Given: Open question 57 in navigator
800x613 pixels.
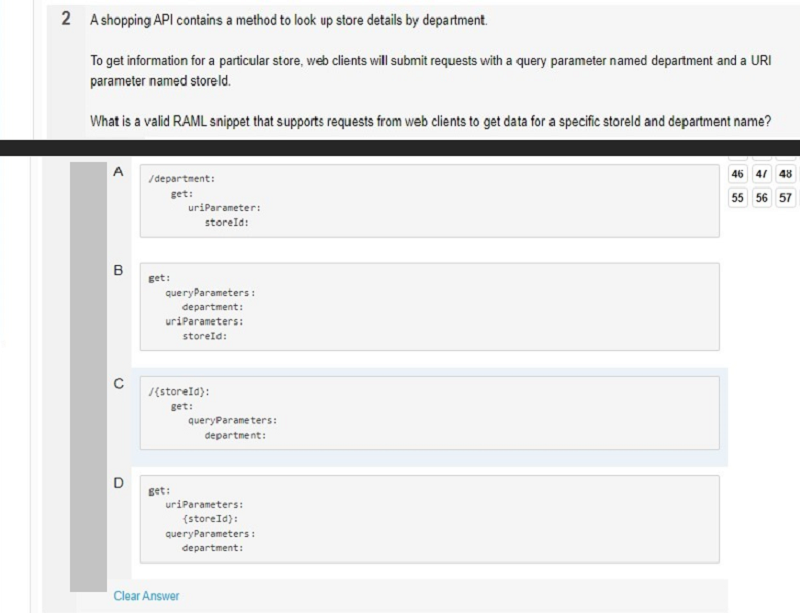Looking at the screenshot, I should 786,198.
